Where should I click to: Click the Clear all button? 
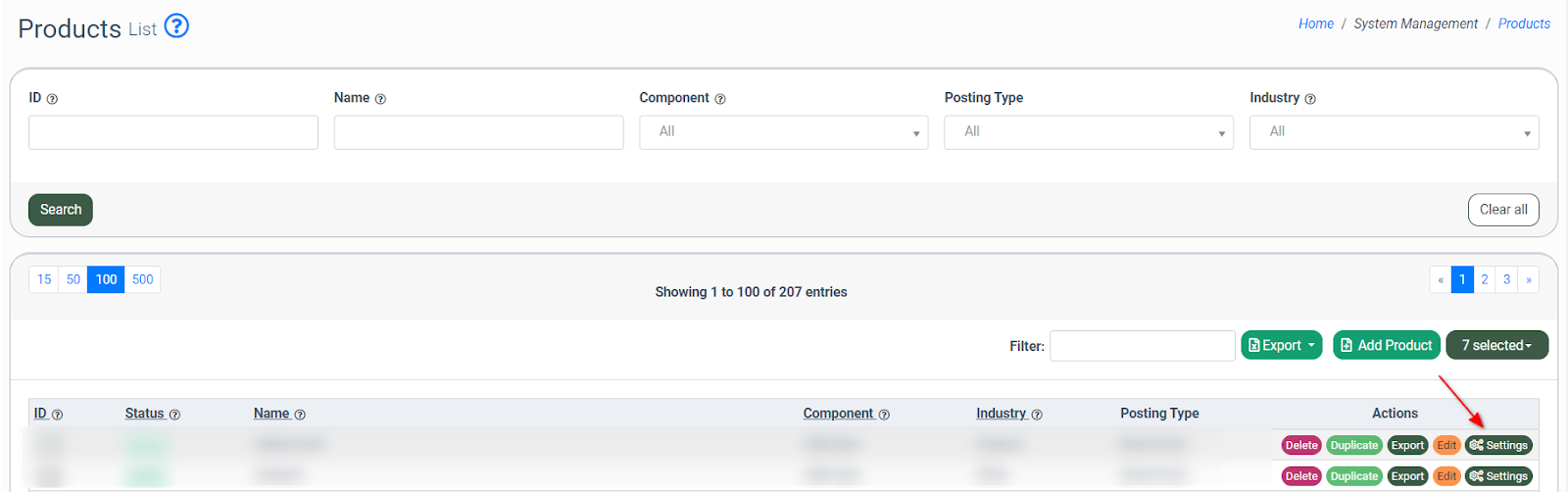pos(1502,210)
